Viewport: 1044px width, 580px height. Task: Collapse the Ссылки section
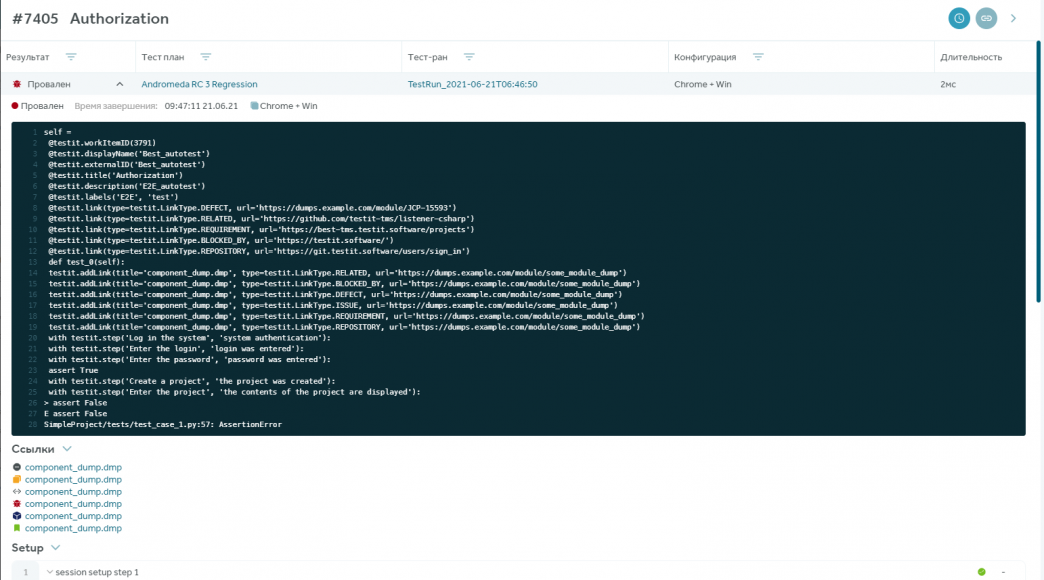click(66, 449)
